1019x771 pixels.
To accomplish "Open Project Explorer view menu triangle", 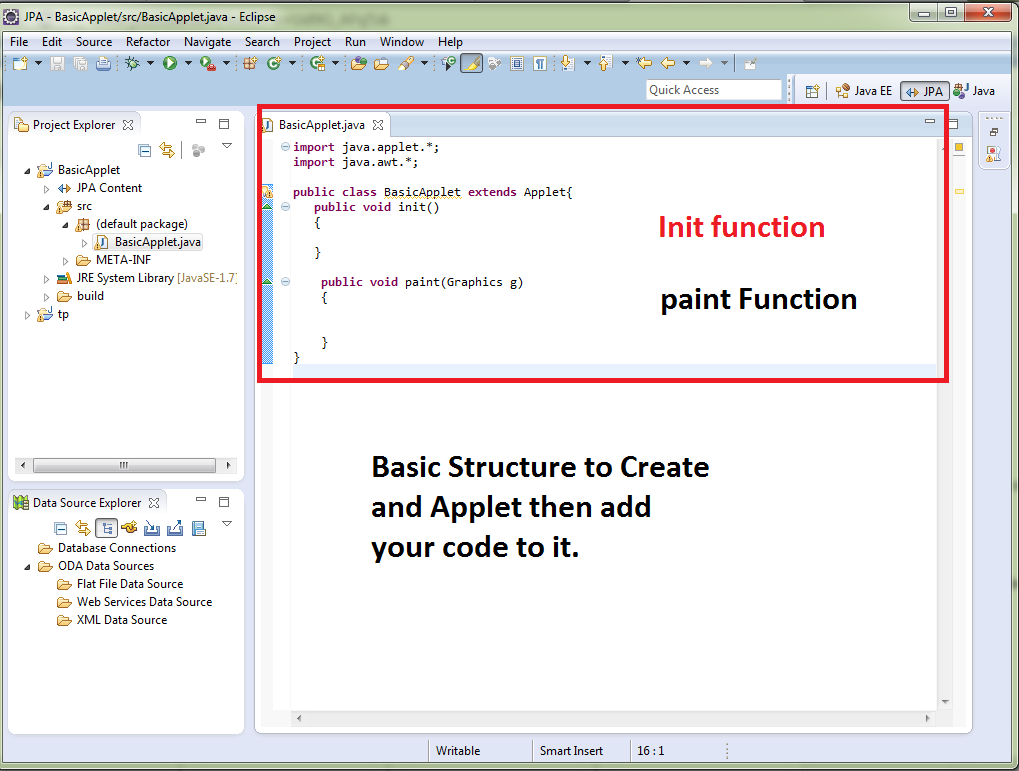I will pos(227,146).
